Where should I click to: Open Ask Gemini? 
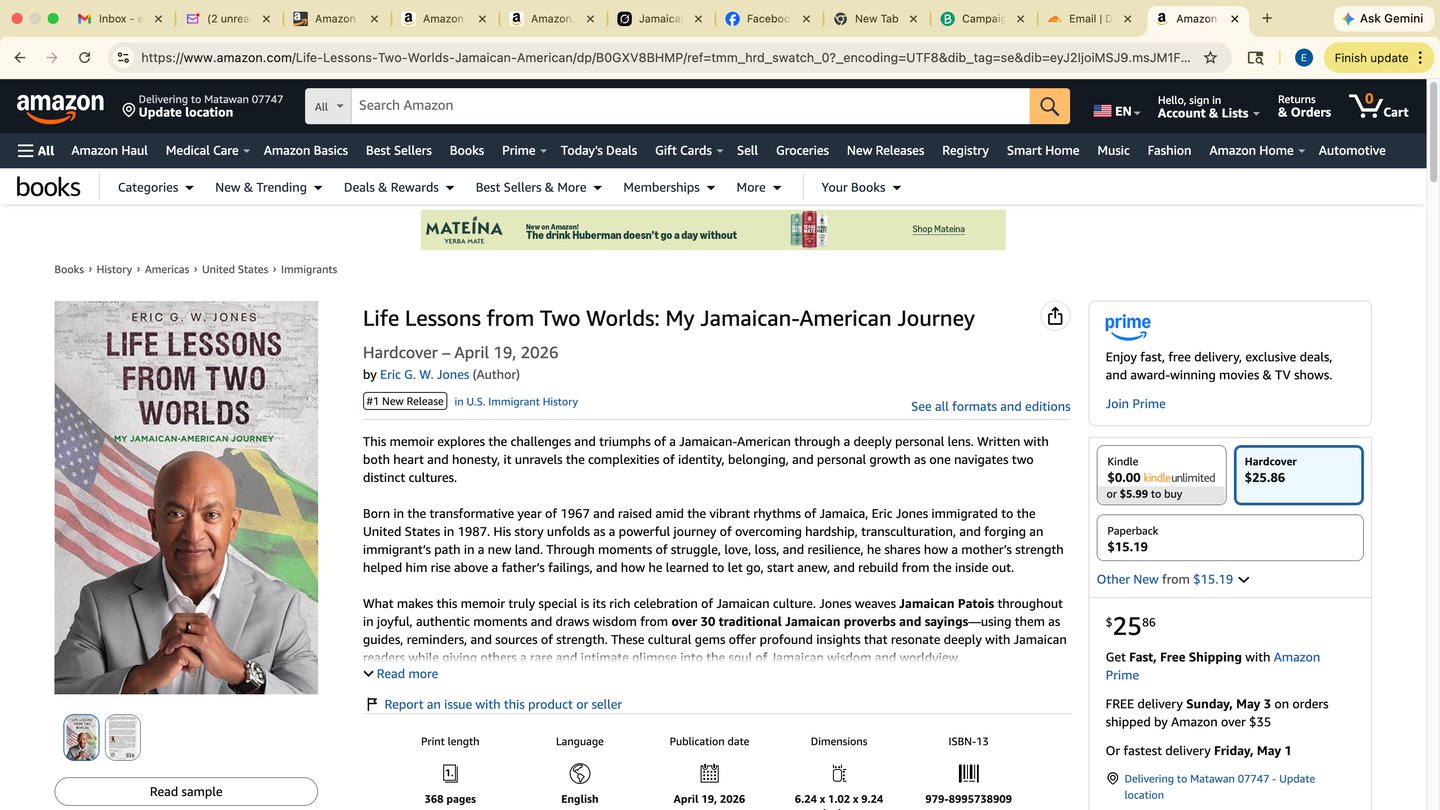coord(1382,18)
